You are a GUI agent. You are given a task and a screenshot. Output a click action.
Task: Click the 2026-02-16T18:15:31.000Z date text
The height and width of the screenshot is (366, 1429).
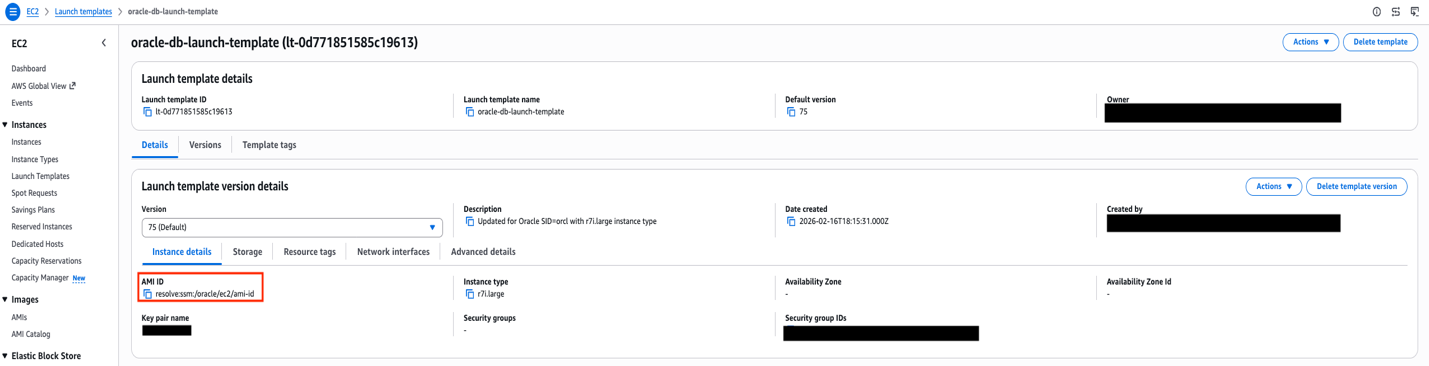[x=844, y=222]
